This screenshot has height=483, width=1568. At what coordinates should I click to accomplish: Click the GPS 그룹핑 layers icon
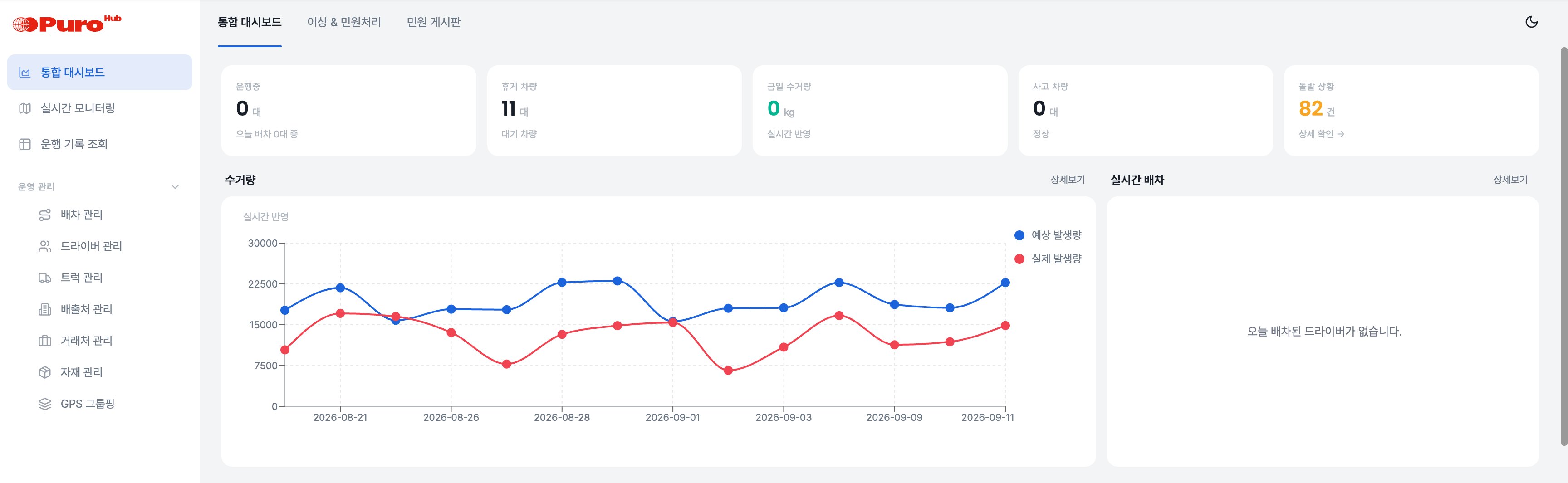[x=45, y=404]
